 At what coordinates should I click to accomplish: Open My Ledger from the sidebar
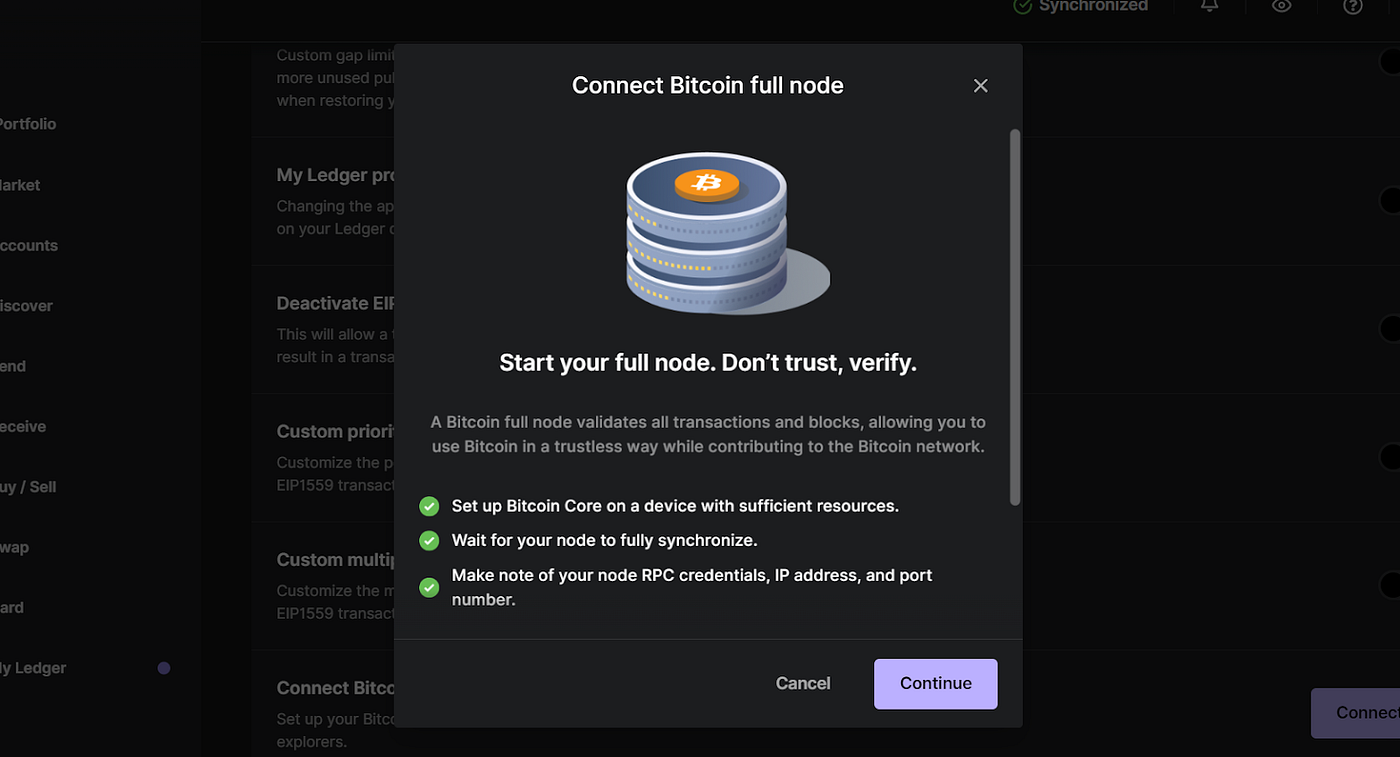[x=34, y=668]
